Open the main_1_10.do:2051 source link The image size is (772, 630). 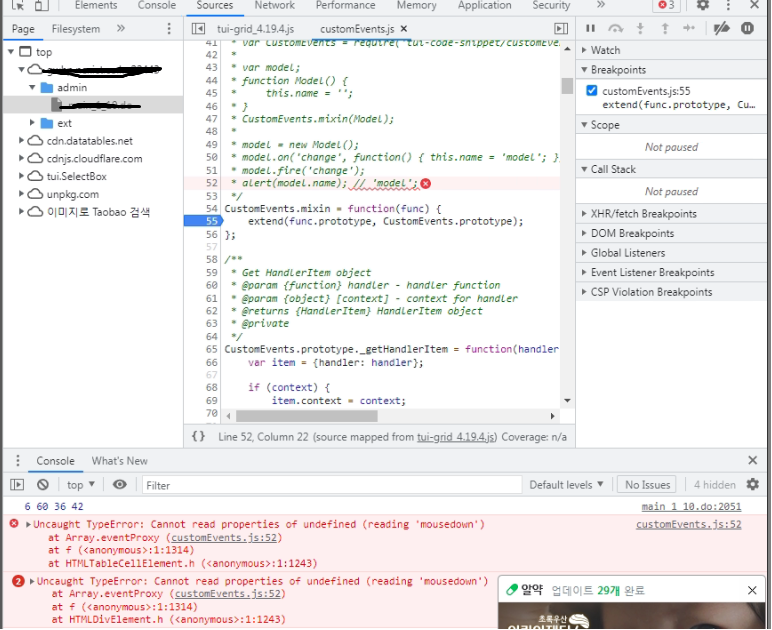click(x=691, y=506)
